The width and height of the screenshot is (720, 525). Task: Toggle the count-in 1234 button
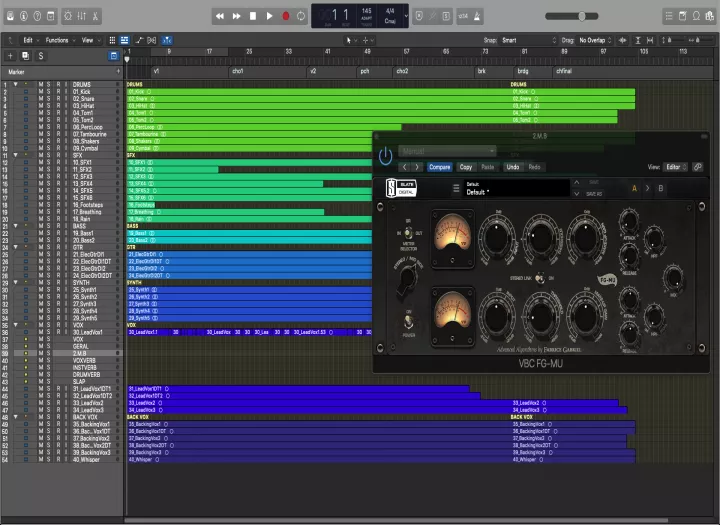point(463,16)
